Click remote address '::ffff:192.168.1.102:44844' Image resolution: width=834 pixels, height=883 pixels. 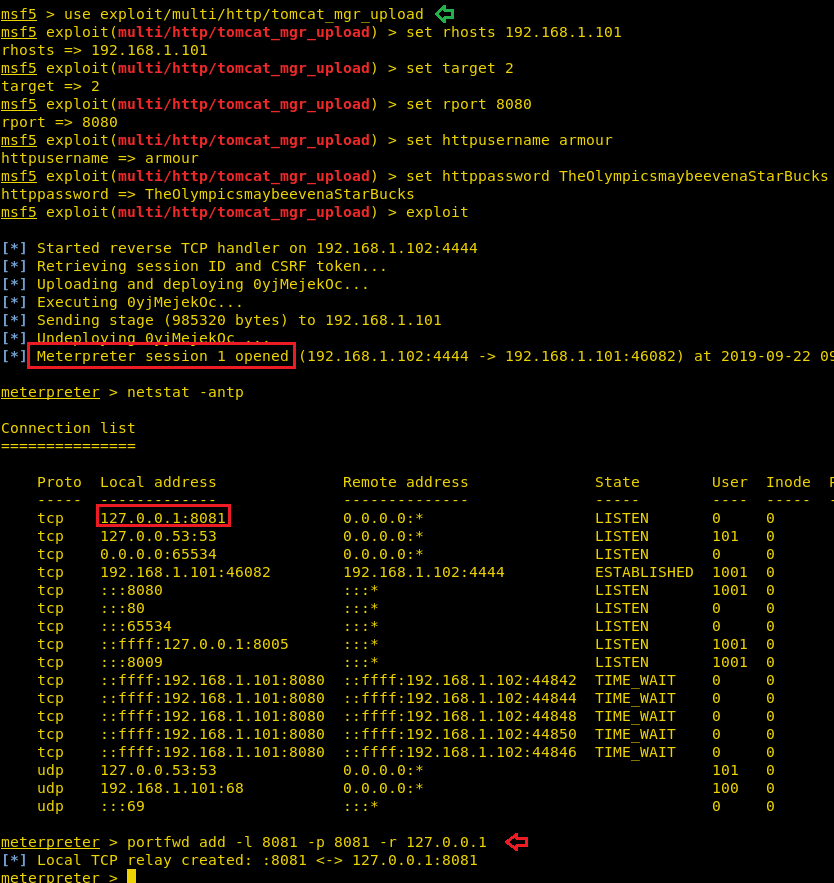[460, 698]
